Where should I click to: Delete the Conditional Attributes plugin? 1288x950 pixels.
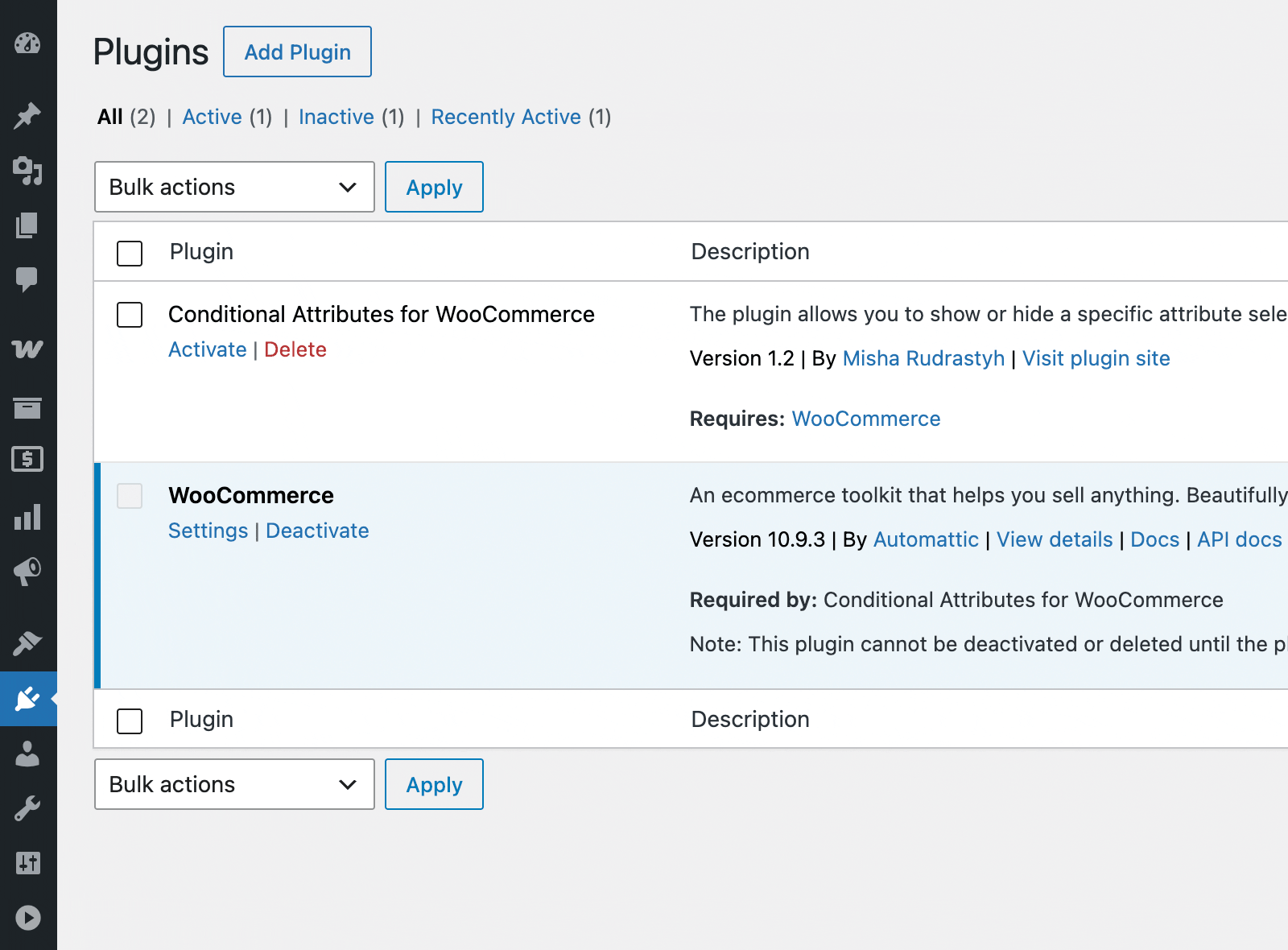click(295, 349)
